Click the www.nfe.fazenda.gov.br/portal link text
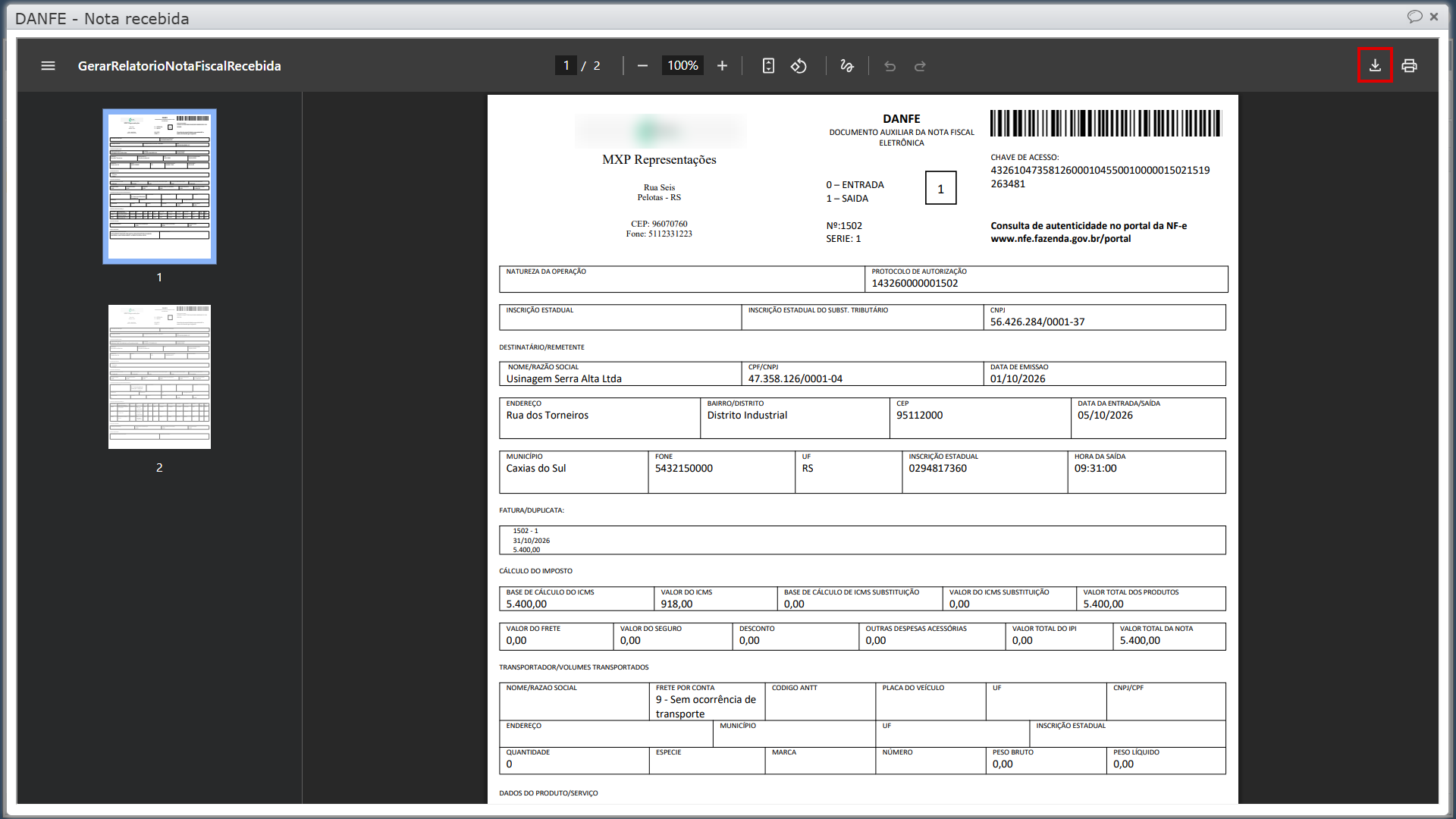 click(1060, 239)
